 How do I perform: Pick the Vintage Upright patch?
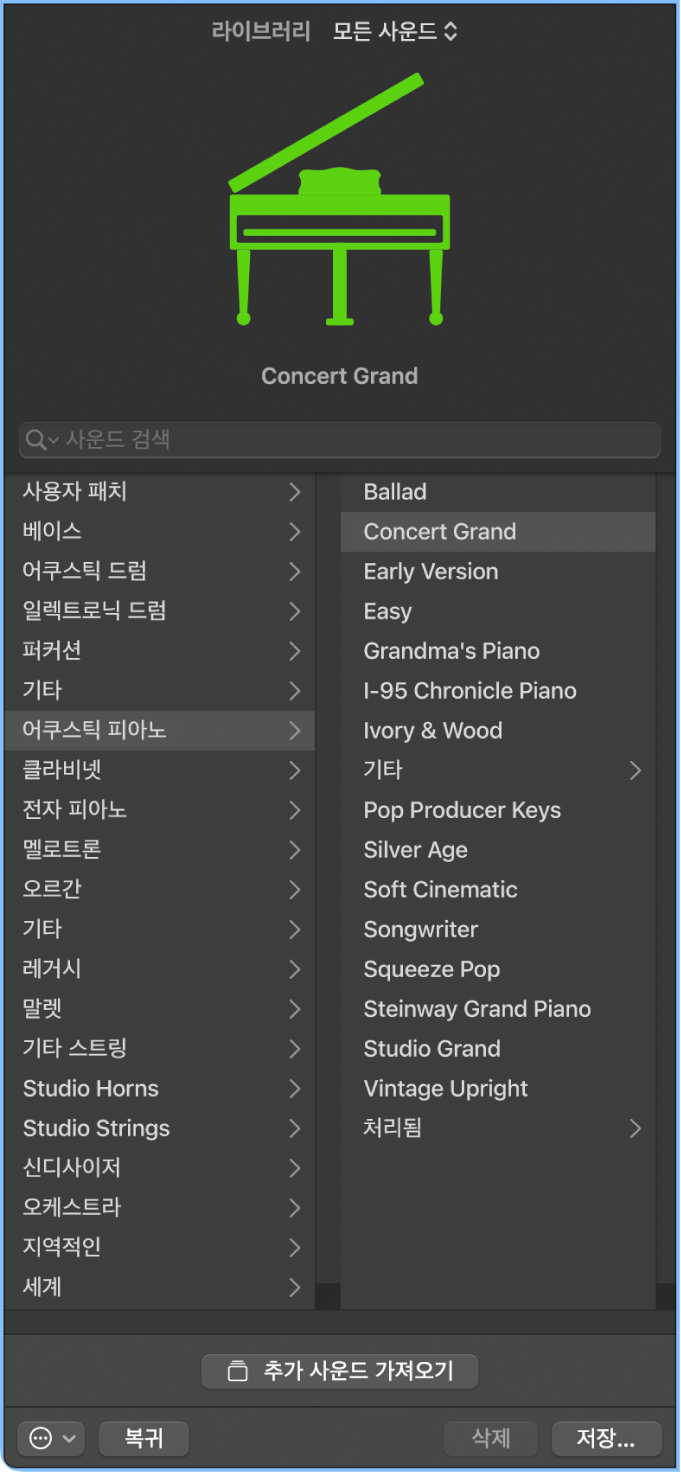498,1089
